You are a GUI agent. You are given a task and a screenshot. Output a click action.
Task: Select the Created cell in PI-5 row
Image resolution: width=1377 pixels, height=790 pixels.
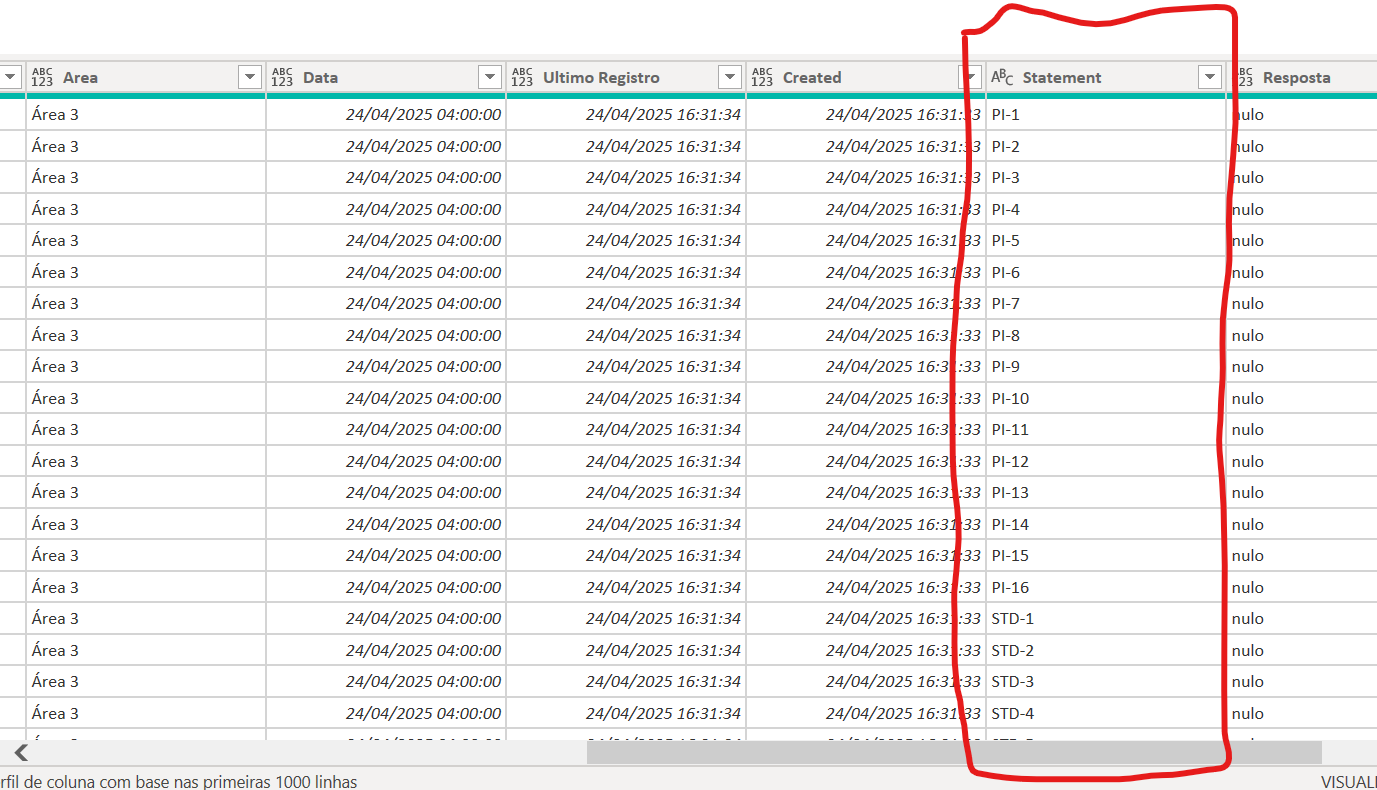click(866, 241)
